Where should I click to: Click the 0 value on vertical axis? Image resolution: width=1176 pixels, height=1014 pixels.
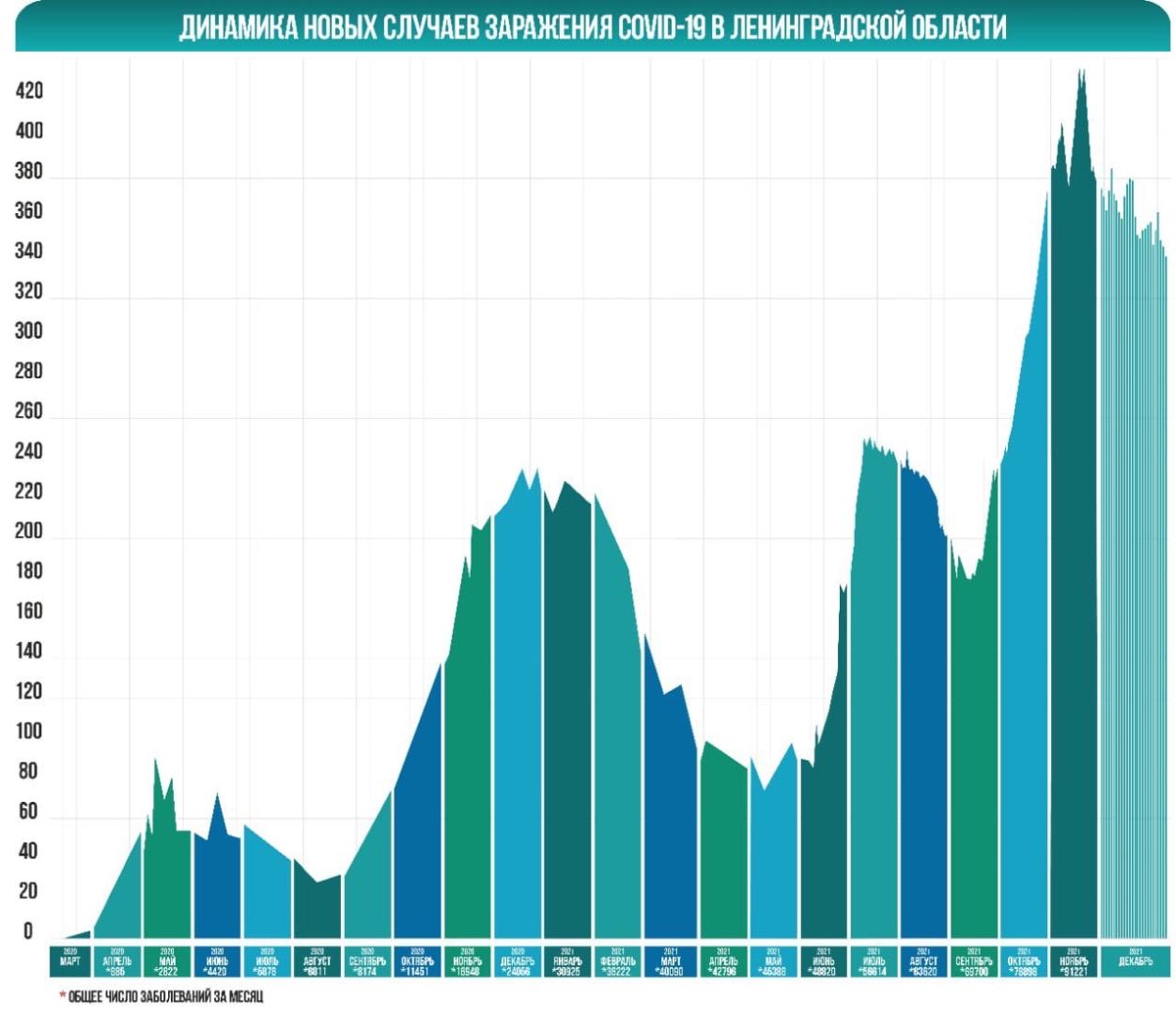tap(28, 930)
